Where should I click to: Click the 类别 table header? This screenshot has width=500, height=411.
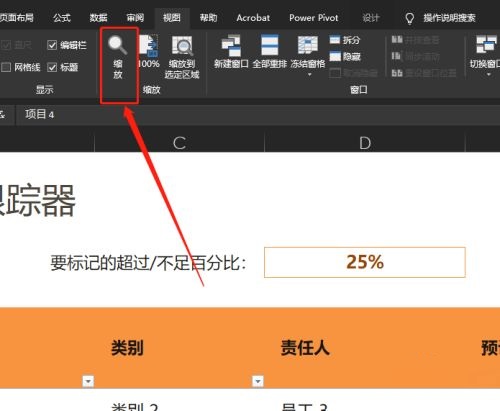pyautogui.click(x=127, y=348)
